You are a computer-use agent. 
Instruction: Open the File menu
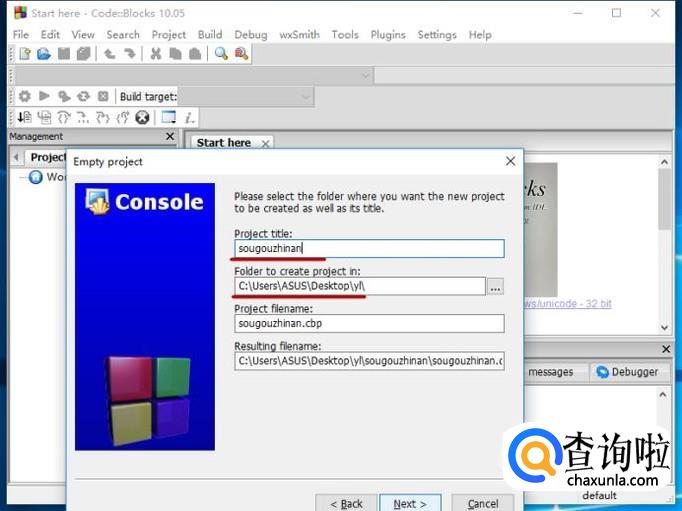point(21,35)
